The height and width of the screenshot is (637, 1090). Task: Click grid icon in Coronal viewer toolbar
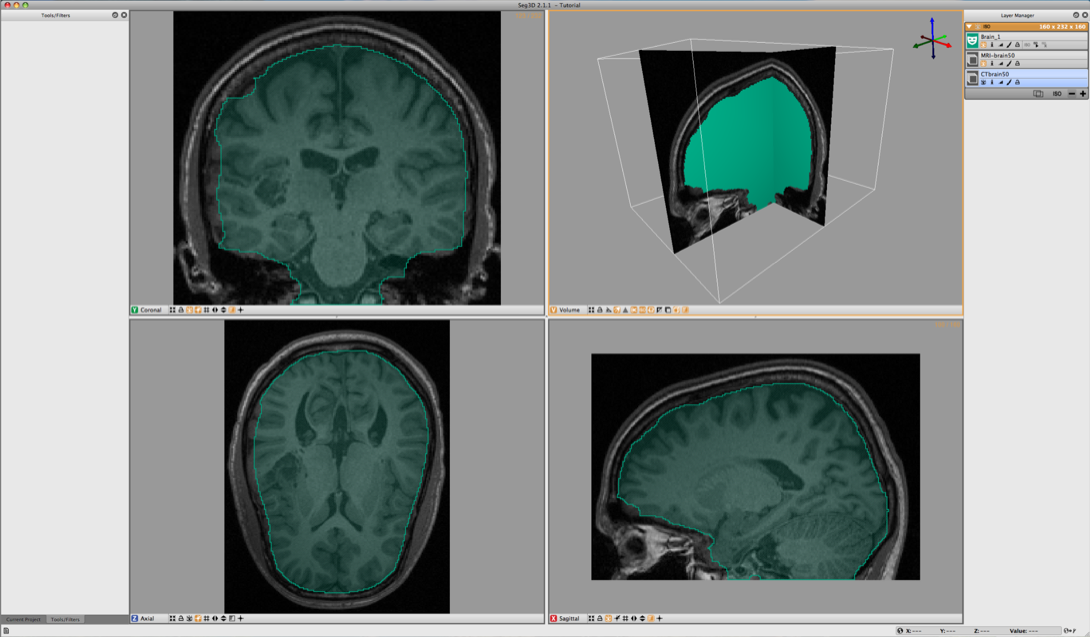tap(206, 309)
